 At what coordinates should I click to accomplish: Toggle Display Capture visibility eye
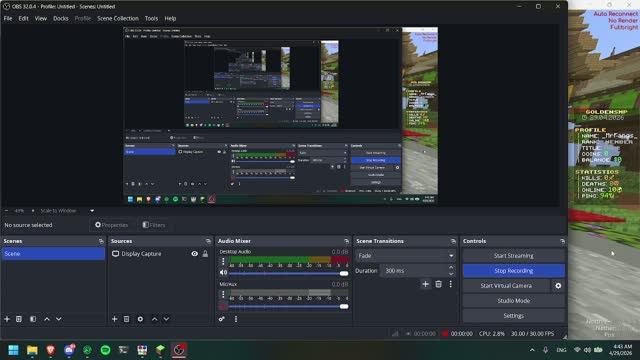click(x=195, y=253)
